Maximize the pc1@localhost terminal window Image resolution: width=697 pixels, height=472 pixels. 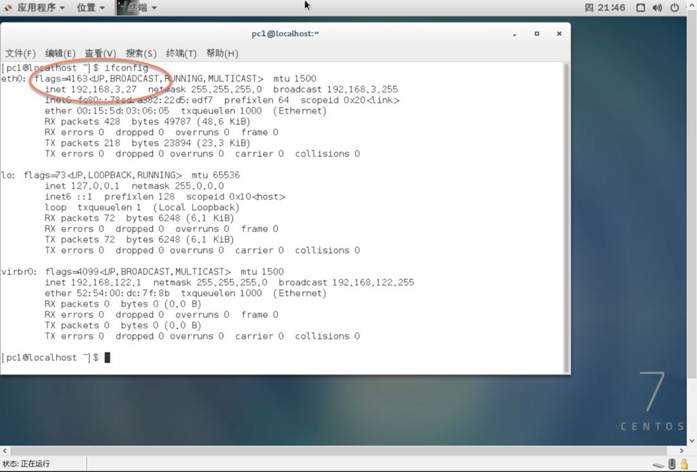[539, 33]
